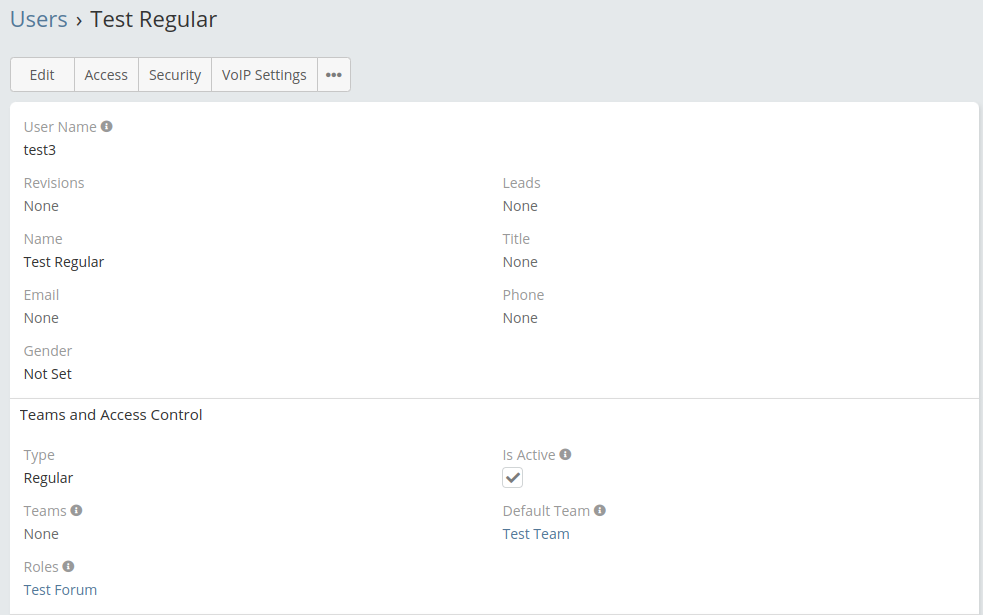Click the Test Regular page title
This screenshot has width=983, height=615.
pyautogui.click(x=154, y=19)
